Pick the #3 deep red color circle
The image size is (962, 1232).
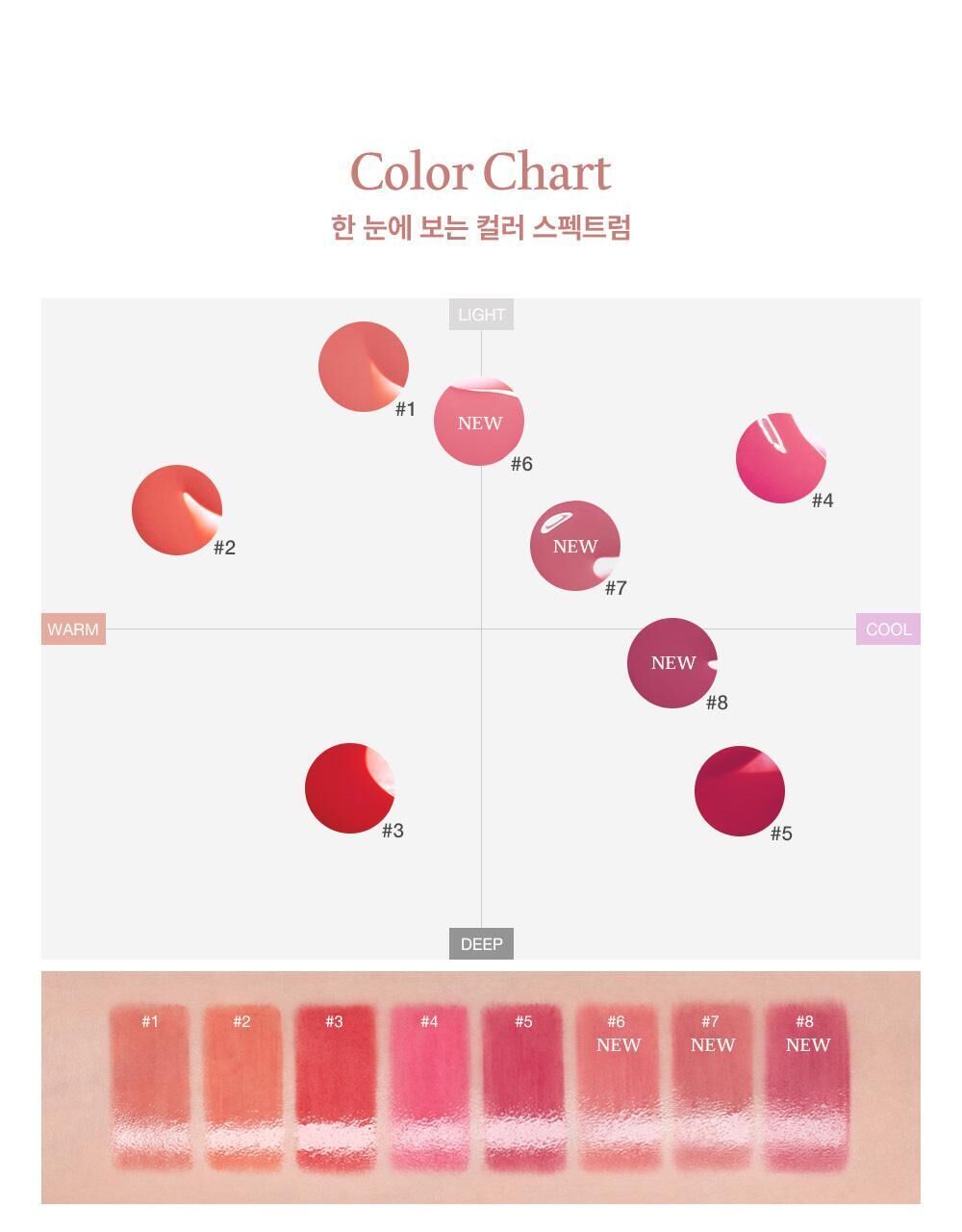click(350, 787)
